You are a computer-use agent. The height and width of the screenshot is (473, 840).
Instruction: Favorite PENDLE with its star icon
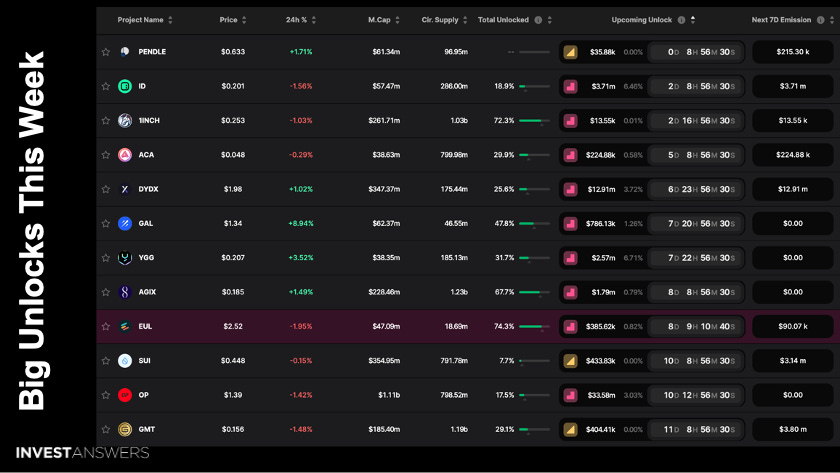click(106, 52)
